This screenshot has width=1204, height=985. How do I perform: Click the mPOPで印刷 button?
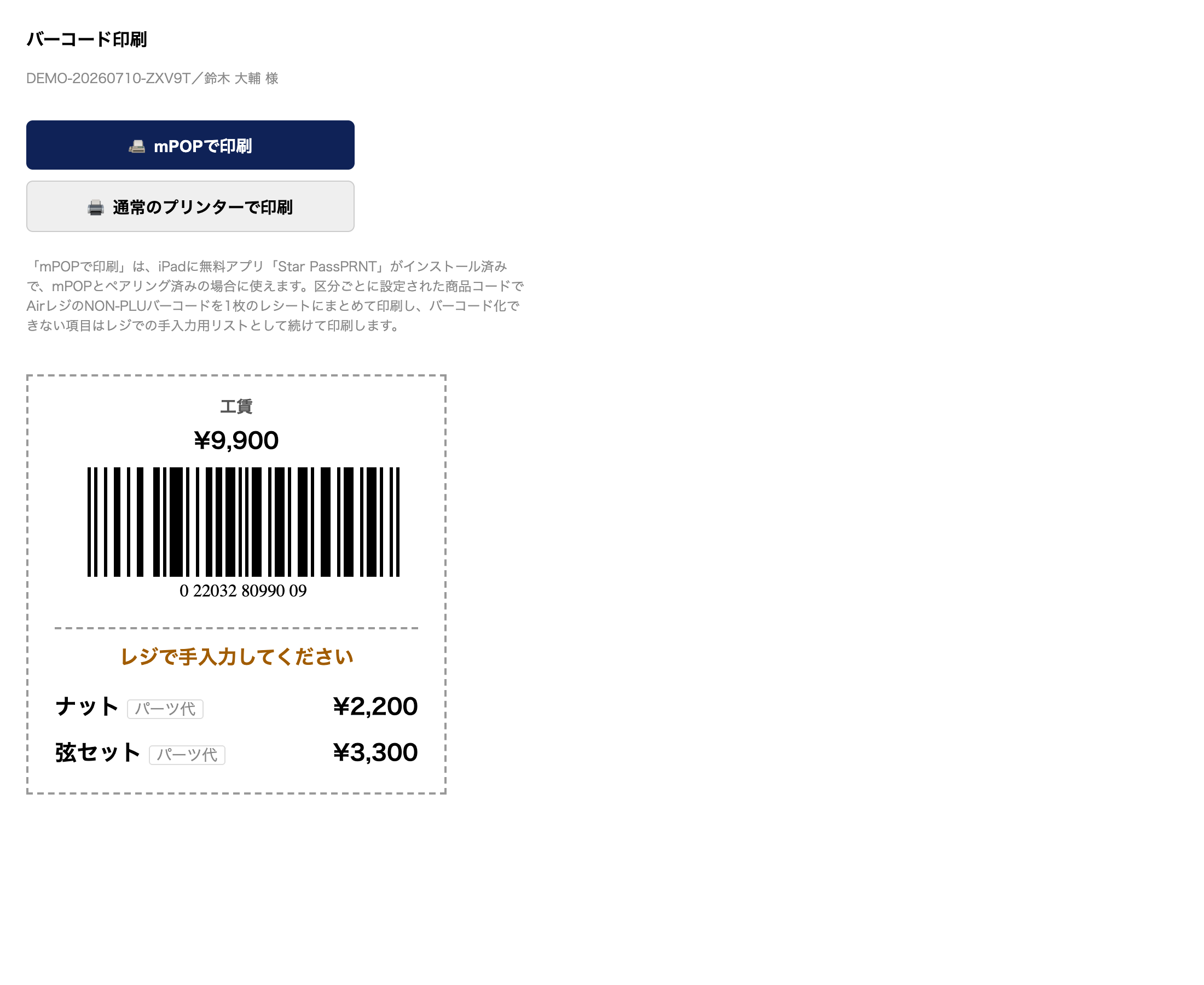point(190,145)
